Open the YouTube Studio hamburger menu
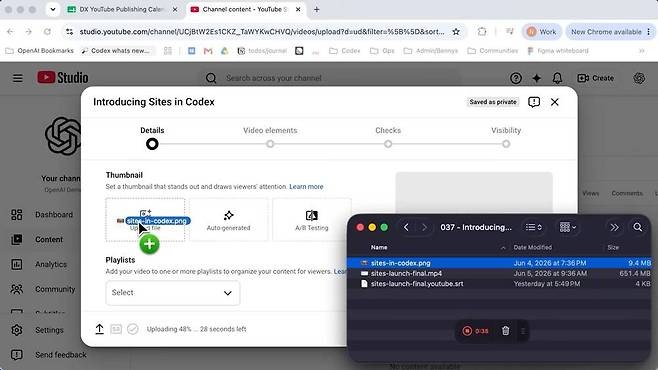Screen dimensions: 658x370 pyautogui.click(x=18, y=78)
